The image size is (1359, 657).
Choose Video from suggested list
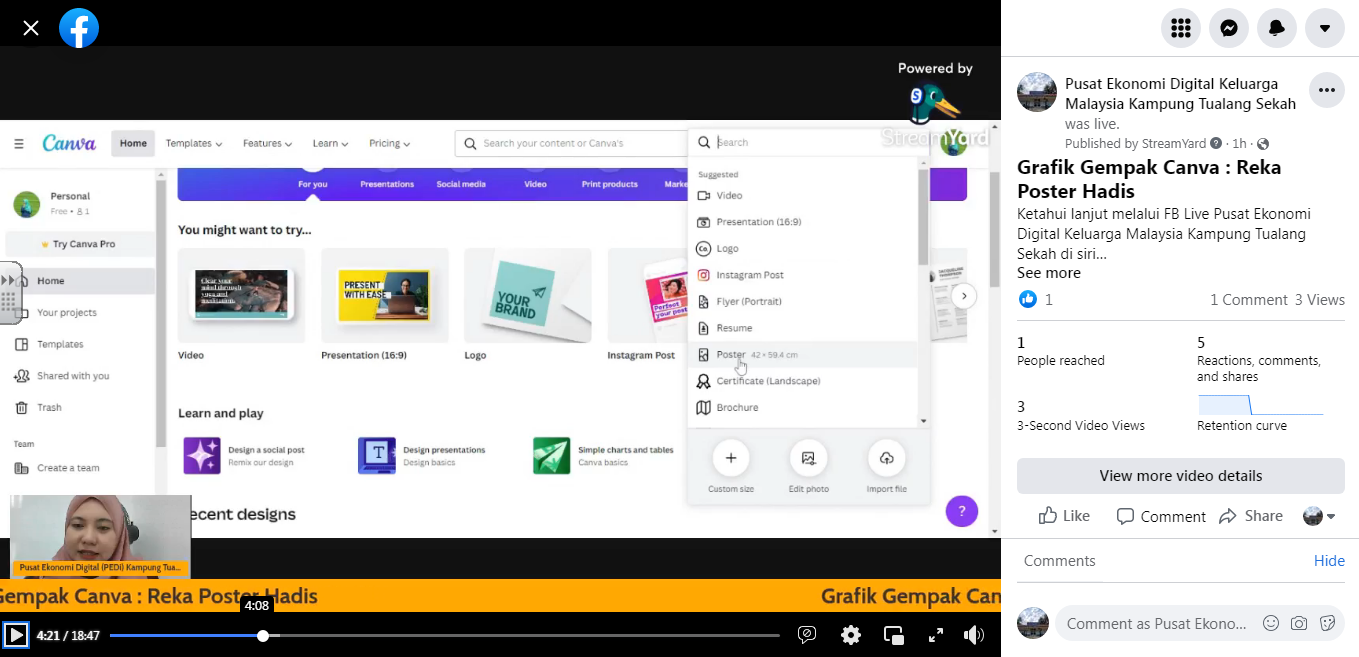coord(803,195)
